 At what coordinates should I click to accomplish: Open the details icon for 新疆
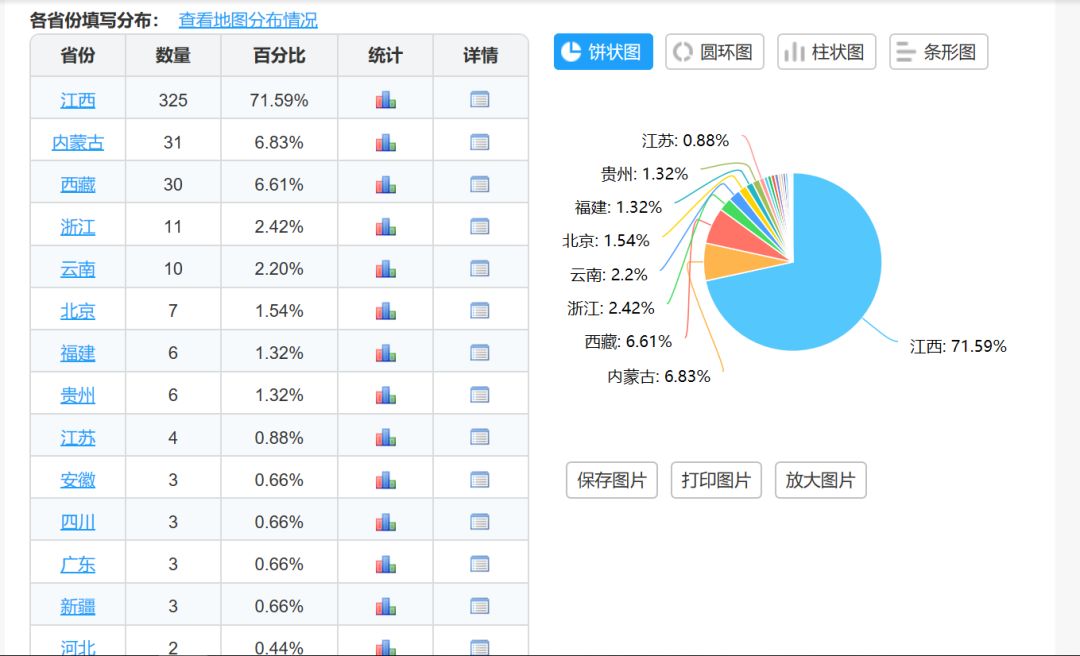click(480, 606)
